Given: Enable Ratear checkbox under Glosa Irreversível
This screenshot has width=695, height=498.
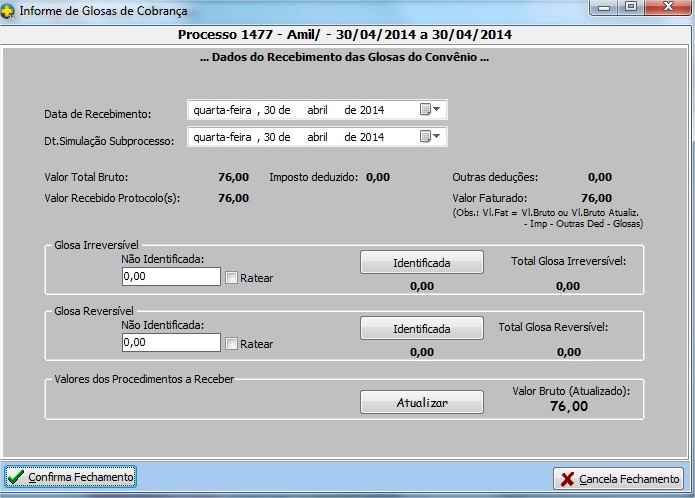Looking at the screenshot, I should [232, 278].
